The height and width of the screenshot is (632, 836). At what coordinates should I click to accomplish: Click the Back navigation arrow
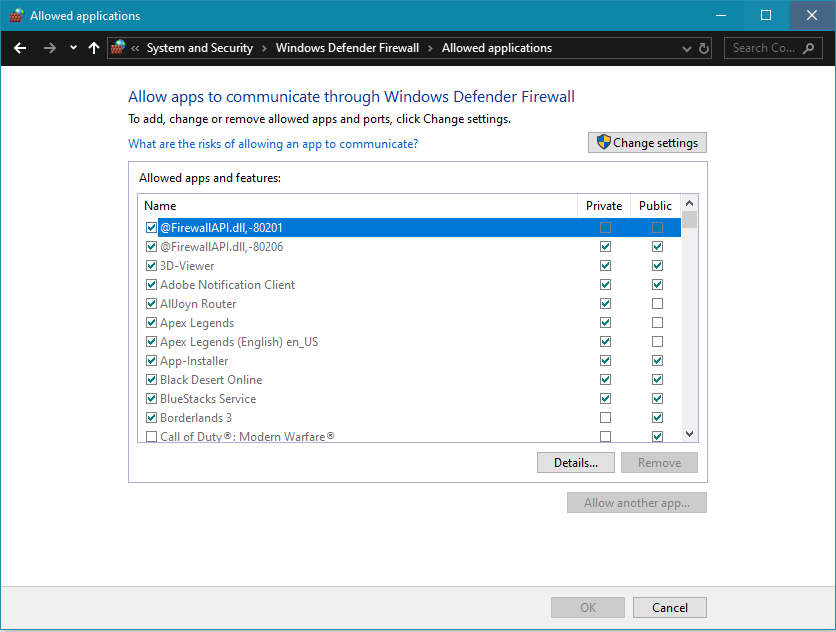(21, 48)
